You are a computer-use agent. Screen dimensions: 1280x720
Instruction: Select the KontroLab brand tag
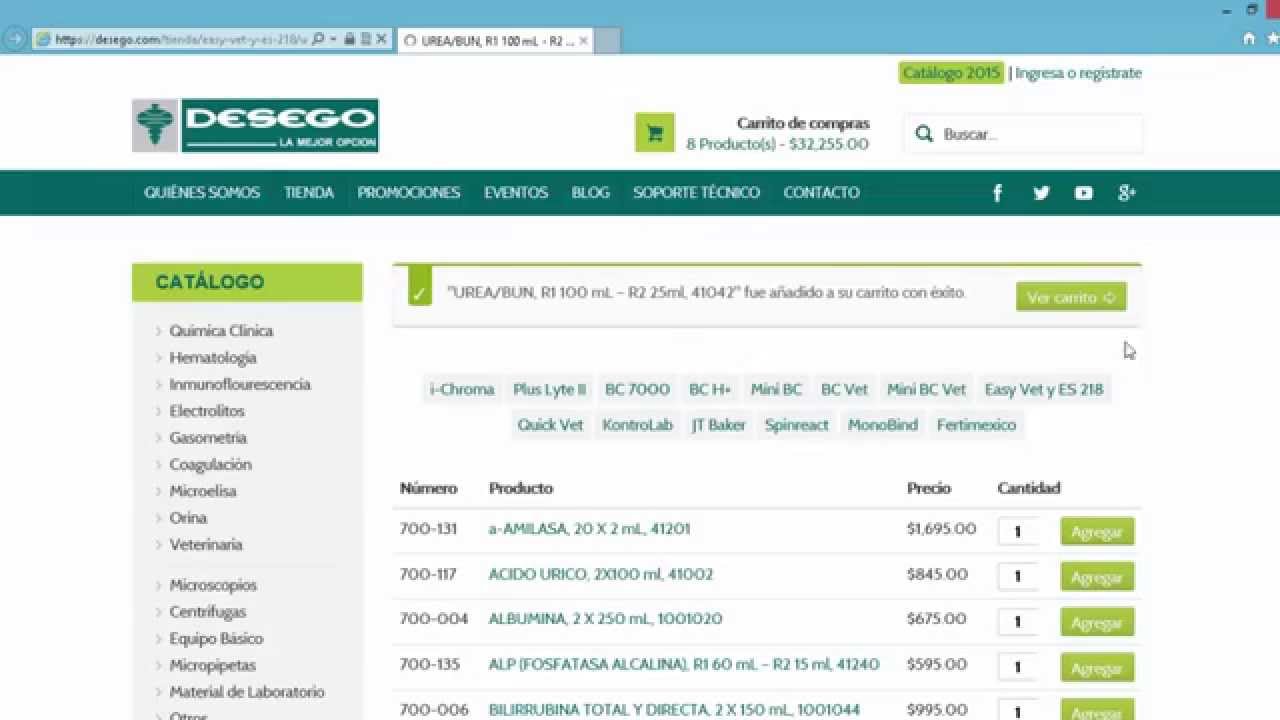[638, 425]
